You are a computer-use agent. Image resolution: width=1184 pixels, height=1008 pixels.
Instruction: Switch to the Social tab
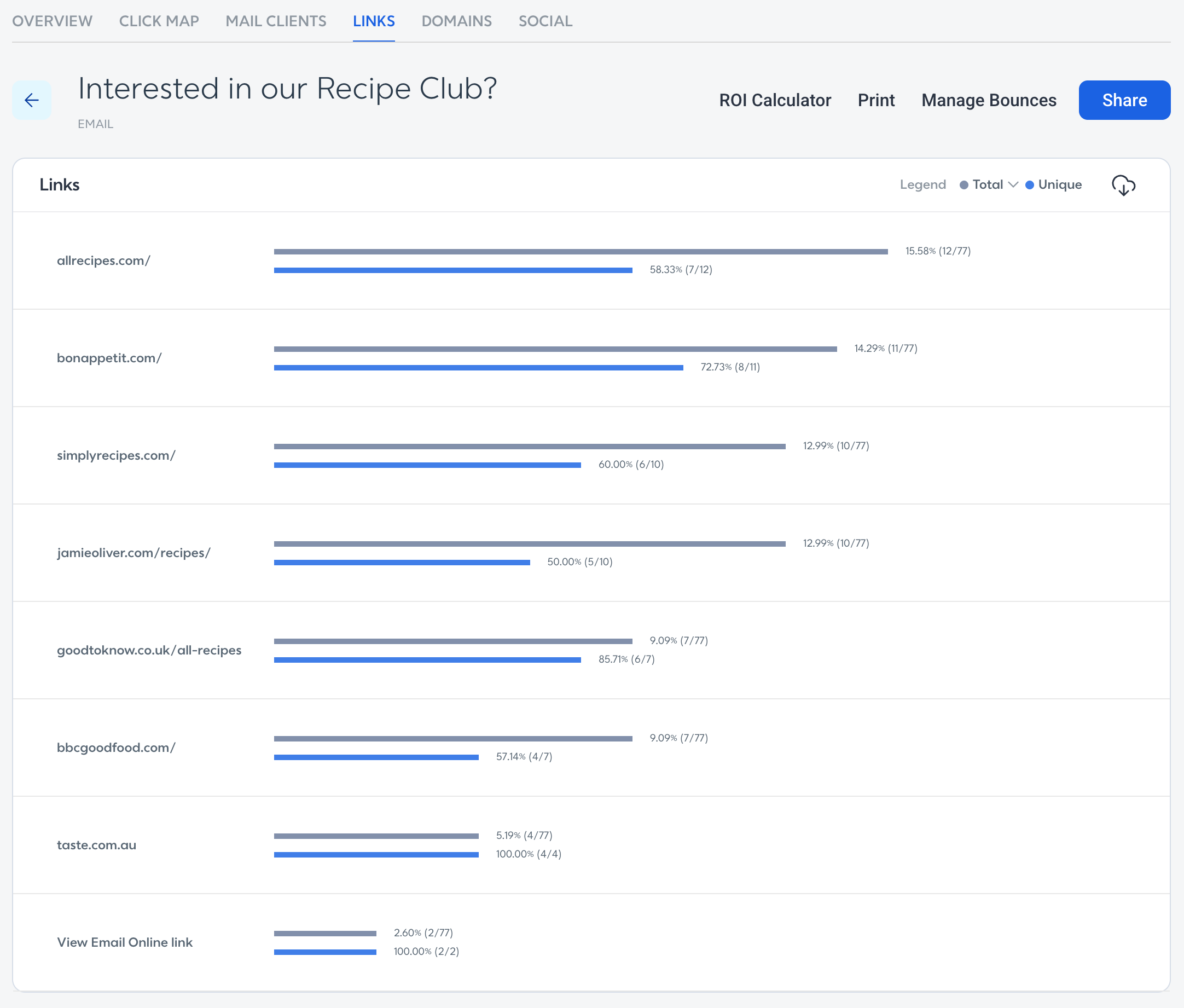pyautogui.click(x=545, y=21)
